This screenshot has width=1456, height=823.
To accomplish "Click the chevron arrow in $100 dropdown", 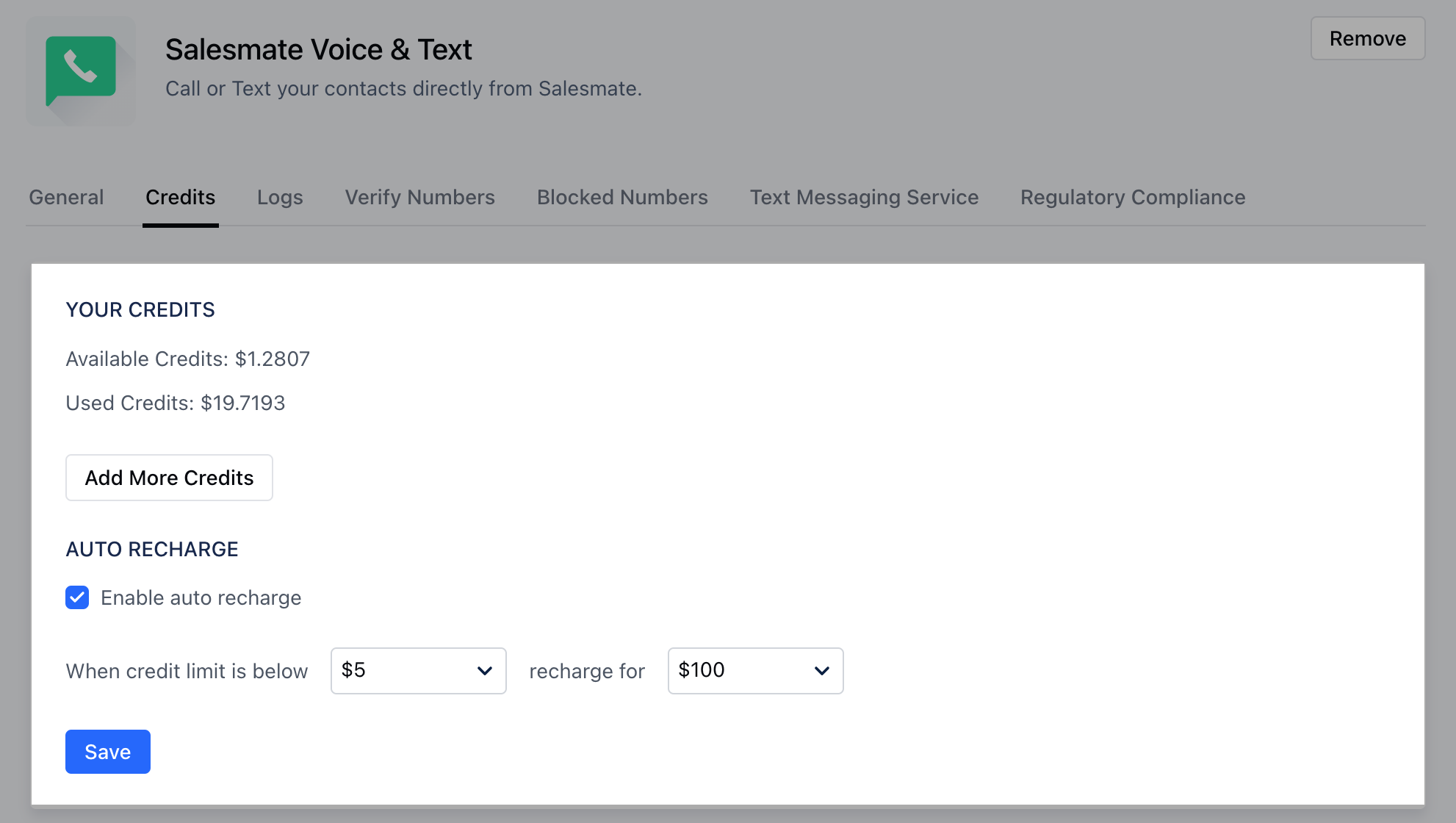I will (822, 670).
